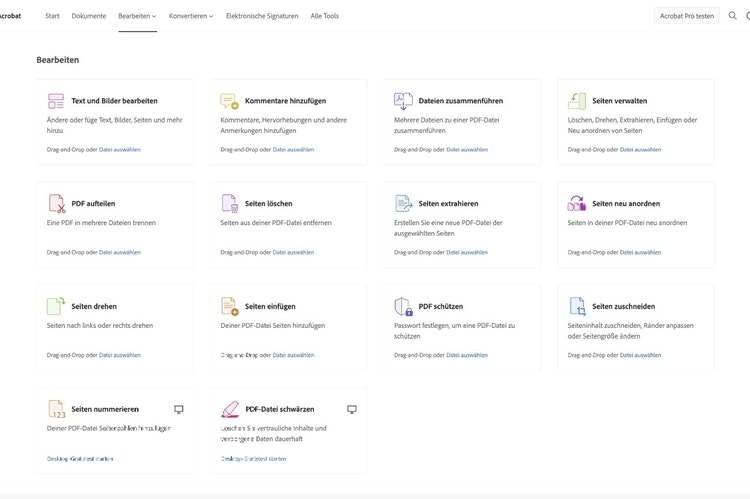750x499 pixels.
Task: Expand the Konvertieren dropdown menu
Action: click(x=191, y=16)
